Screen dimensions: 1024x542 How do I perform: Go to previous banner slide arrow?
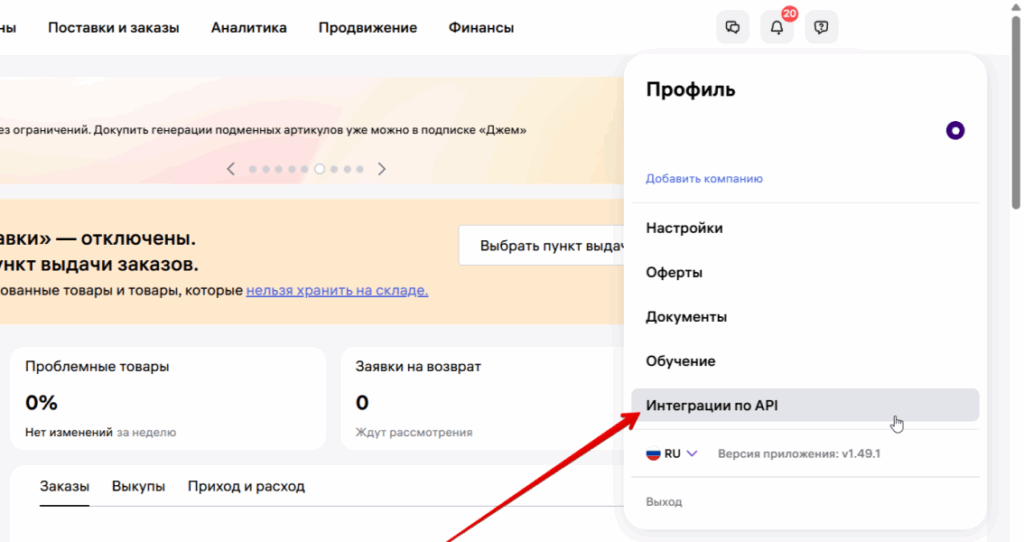coord(231,169)
